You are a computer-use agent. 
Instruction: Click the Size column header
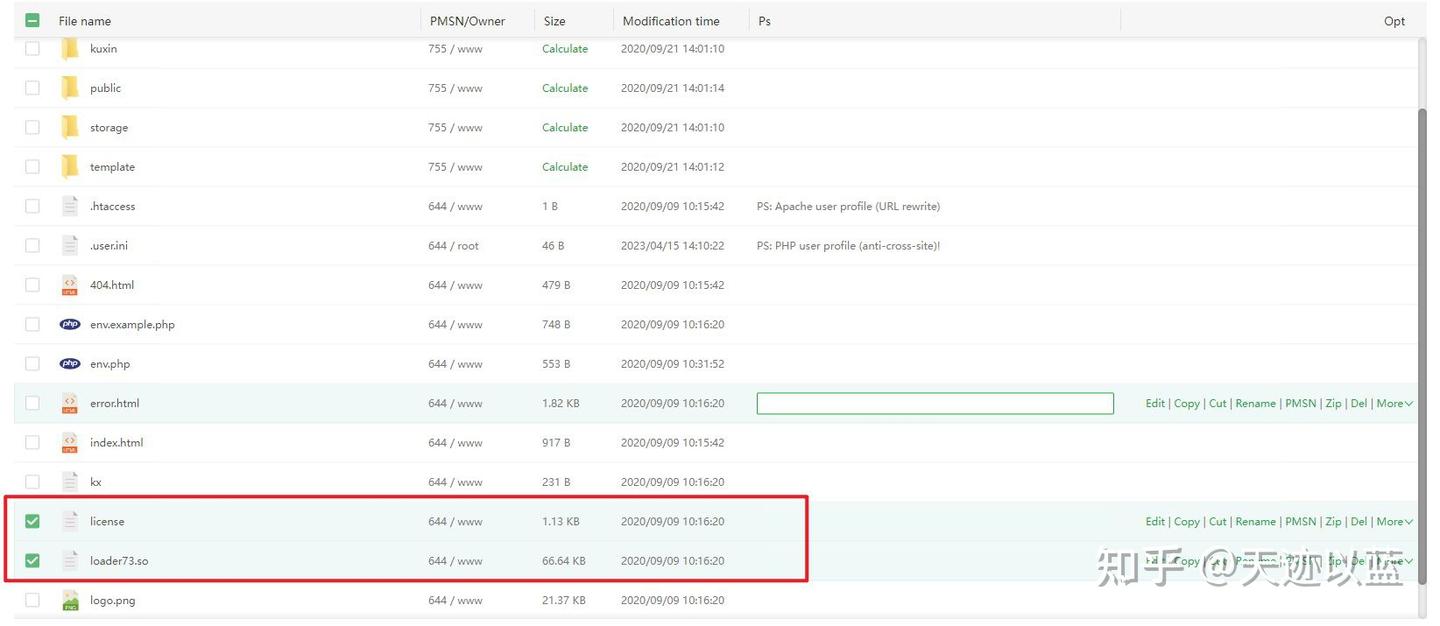(x=553, y=19)
